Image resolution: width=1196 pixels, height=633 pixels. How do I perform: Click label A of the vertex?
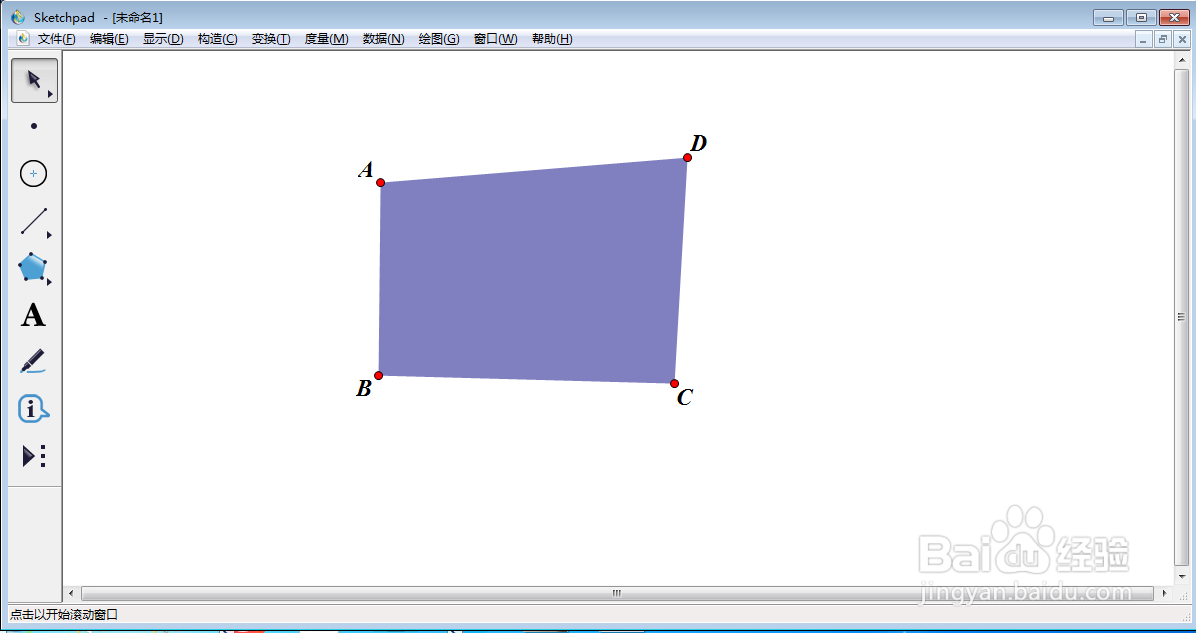365,169
